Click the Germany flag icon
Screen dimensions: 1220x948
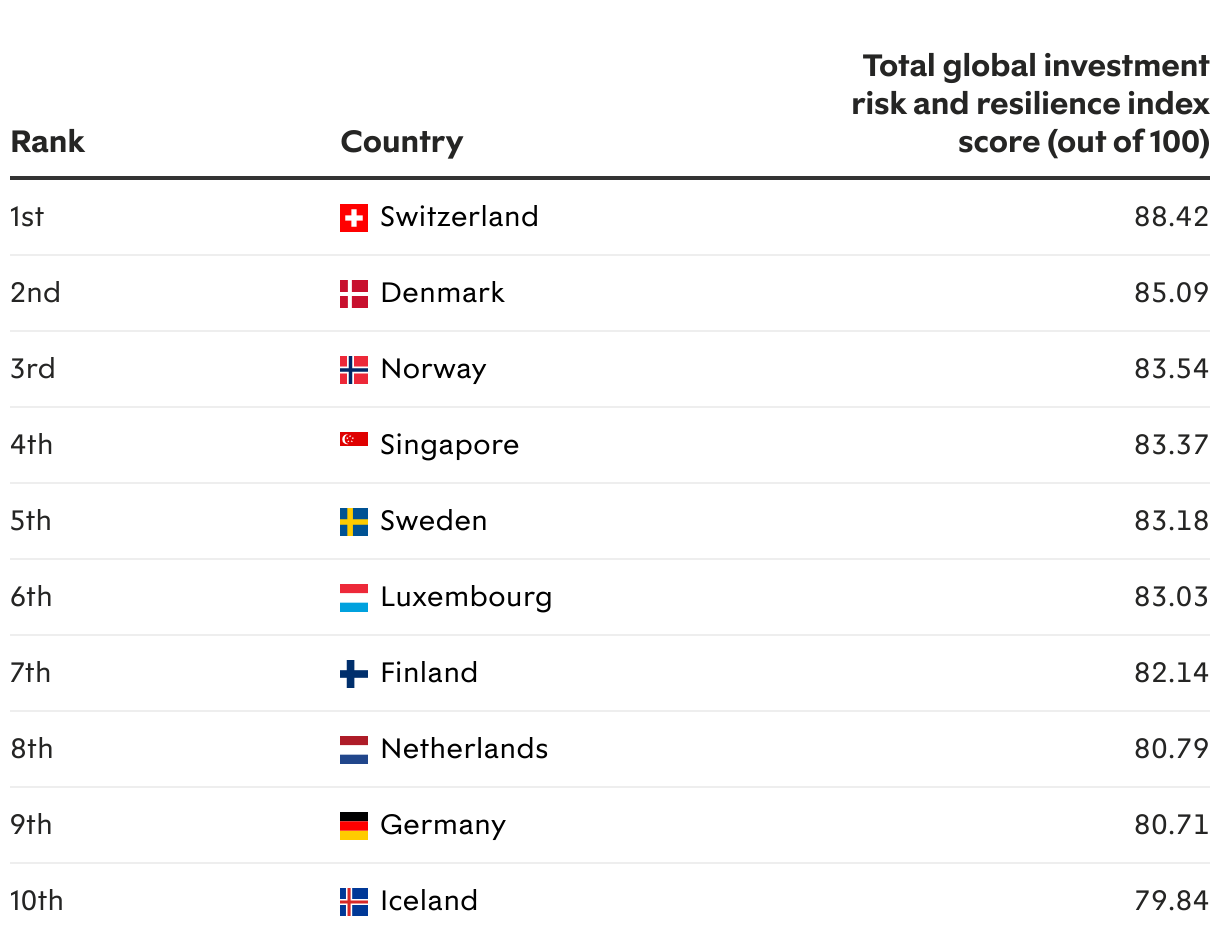354,826
